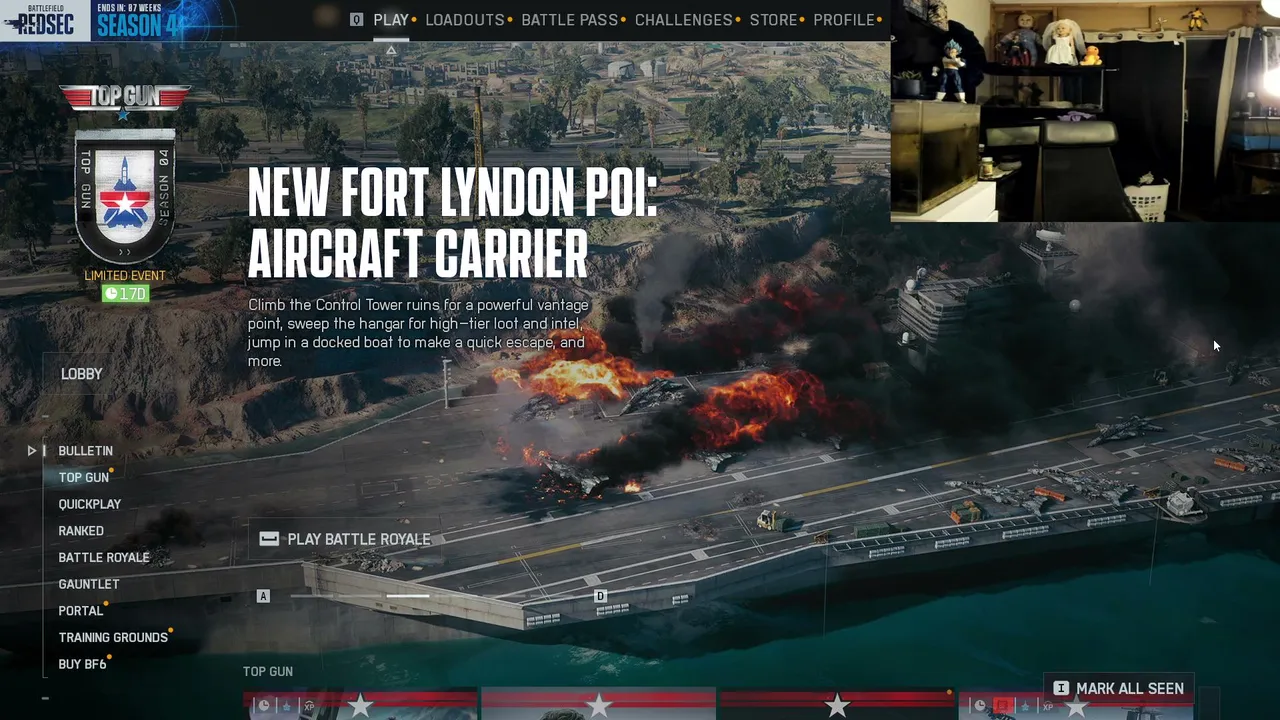Click the red icon on the fourth Top Gun card
The width and height of the screenshot is (1280, 720).
(1003, 706)
